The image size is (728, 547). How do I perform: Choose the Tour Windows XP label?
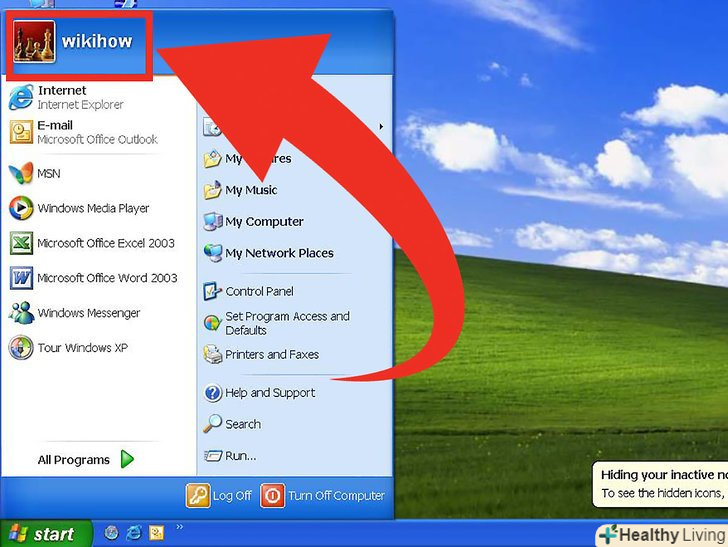(83, 348)
